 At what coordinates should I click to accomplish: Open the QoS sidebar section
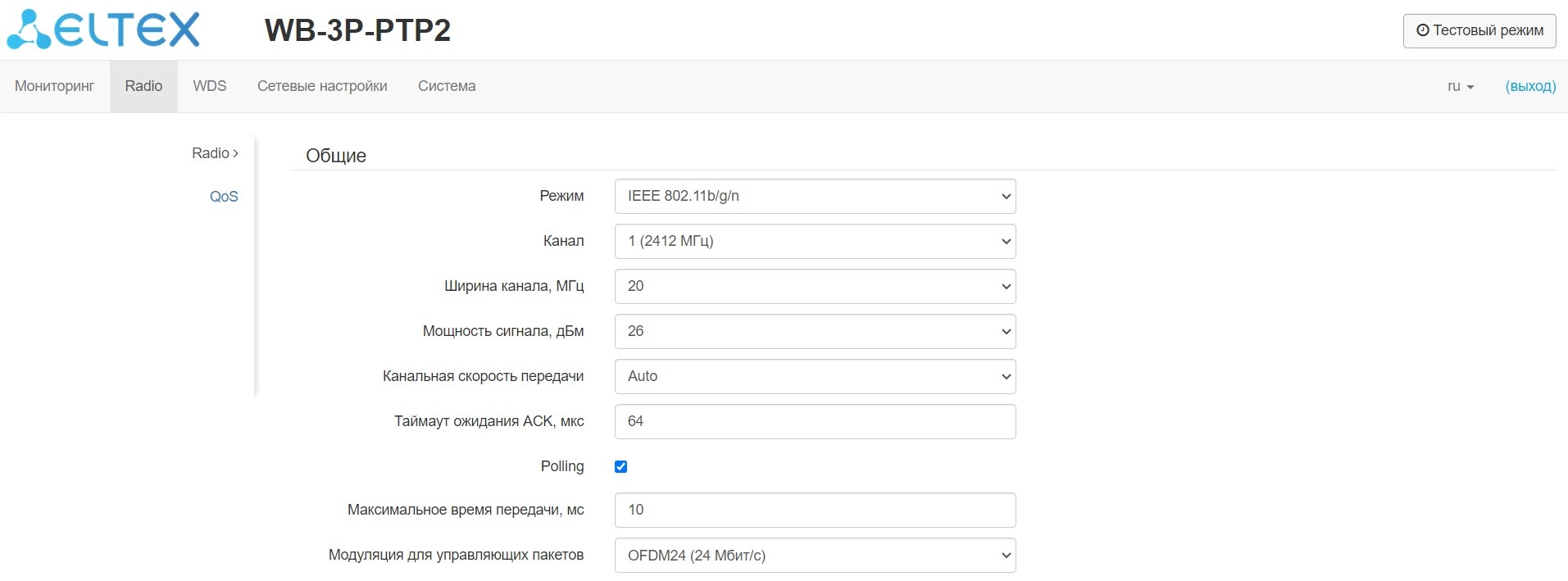[x=224, y=197]
